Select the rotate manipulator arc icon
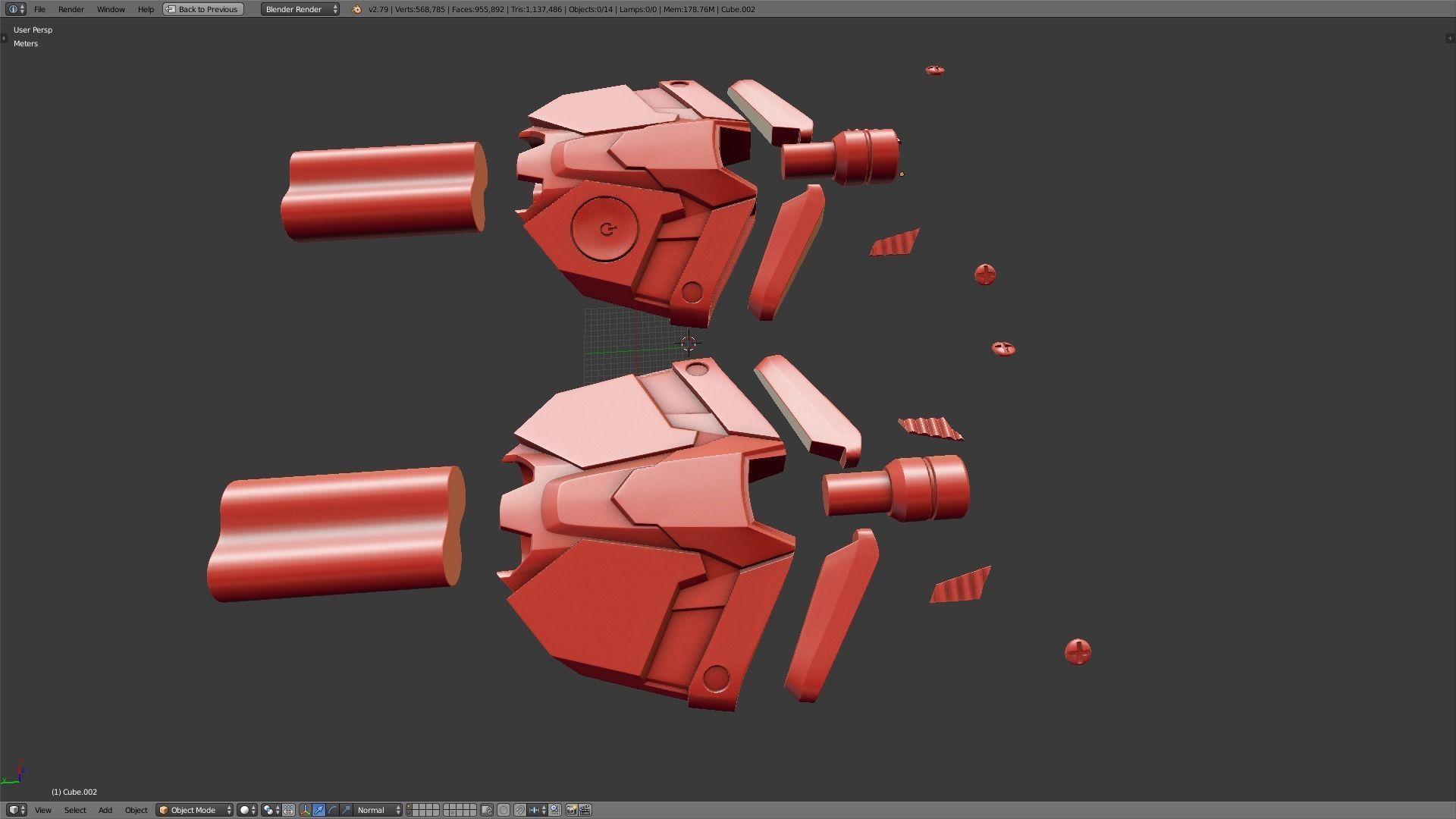 point(332,810)
